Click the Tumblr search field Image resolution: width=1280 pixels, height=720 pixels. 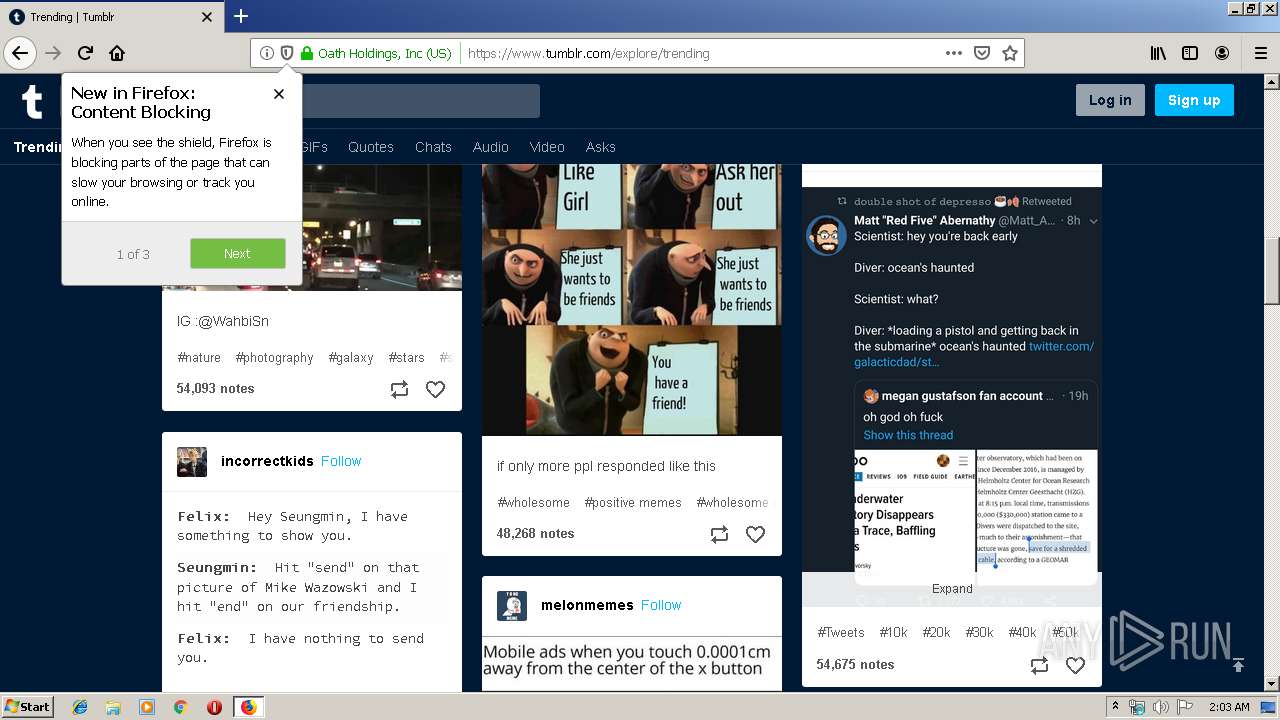(420, 101)
